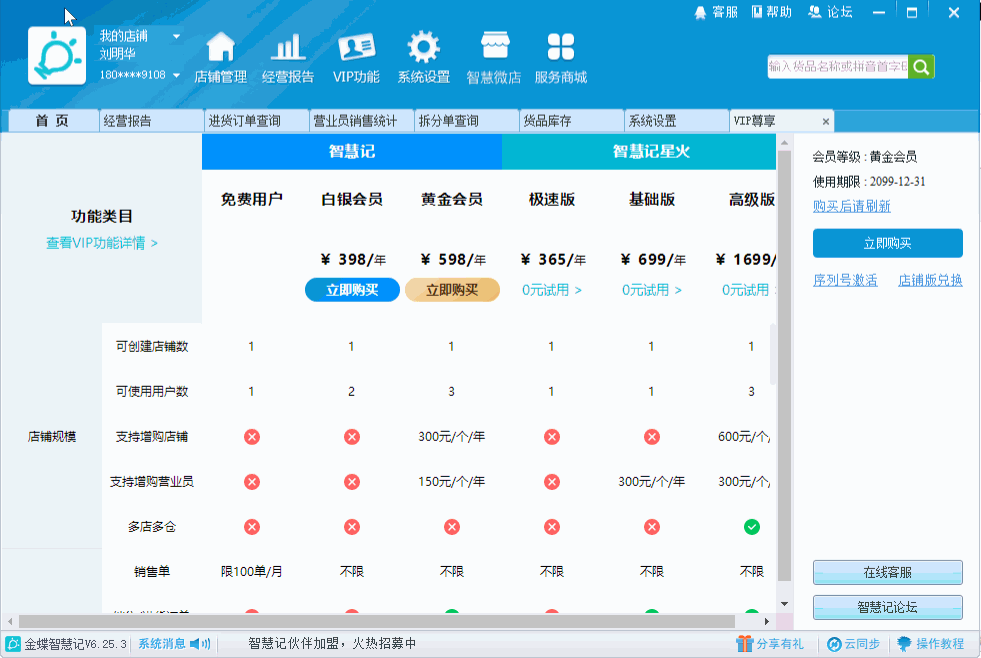This screenshot has width=981, height=658.
Task: Switch to 货品库存 tab
Action: [x=571, y=121]
